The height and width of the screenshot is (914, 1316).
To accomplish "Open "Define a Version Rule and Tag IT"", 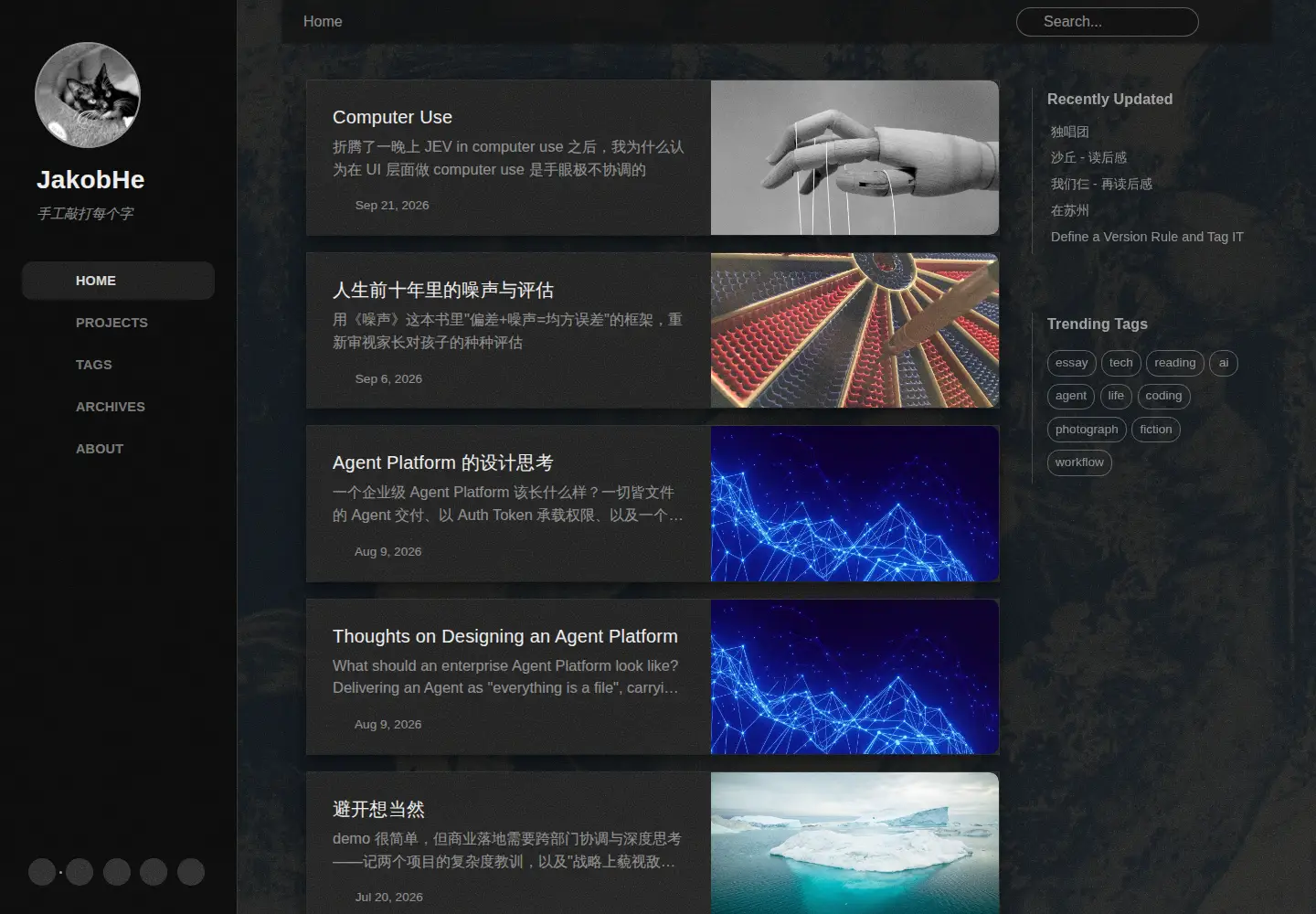I will click(x=1147, y=237).
